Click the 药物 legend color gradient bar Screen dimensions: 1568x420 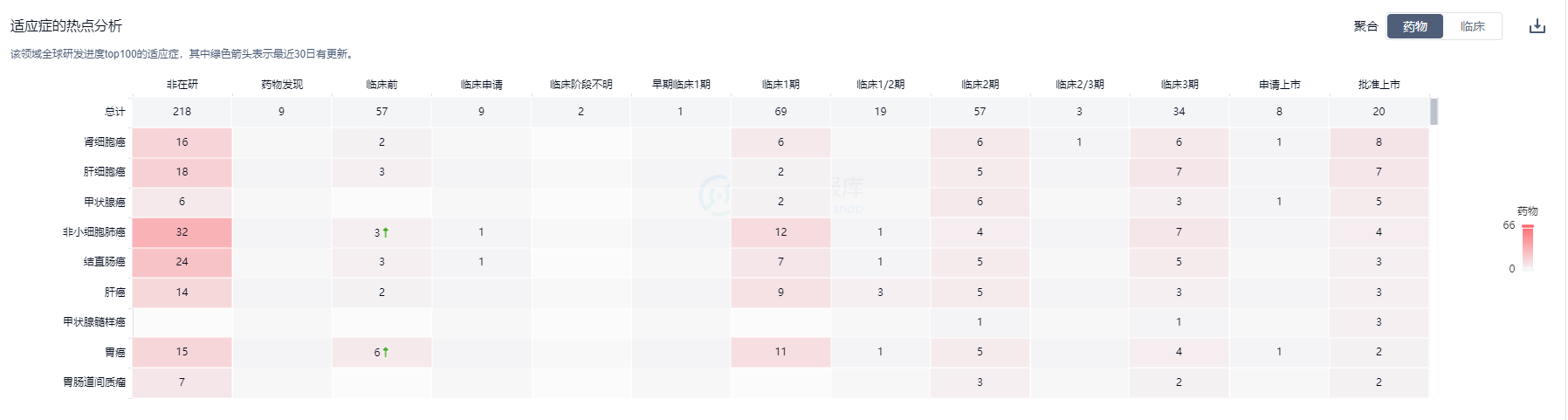tap(1528, 248)
